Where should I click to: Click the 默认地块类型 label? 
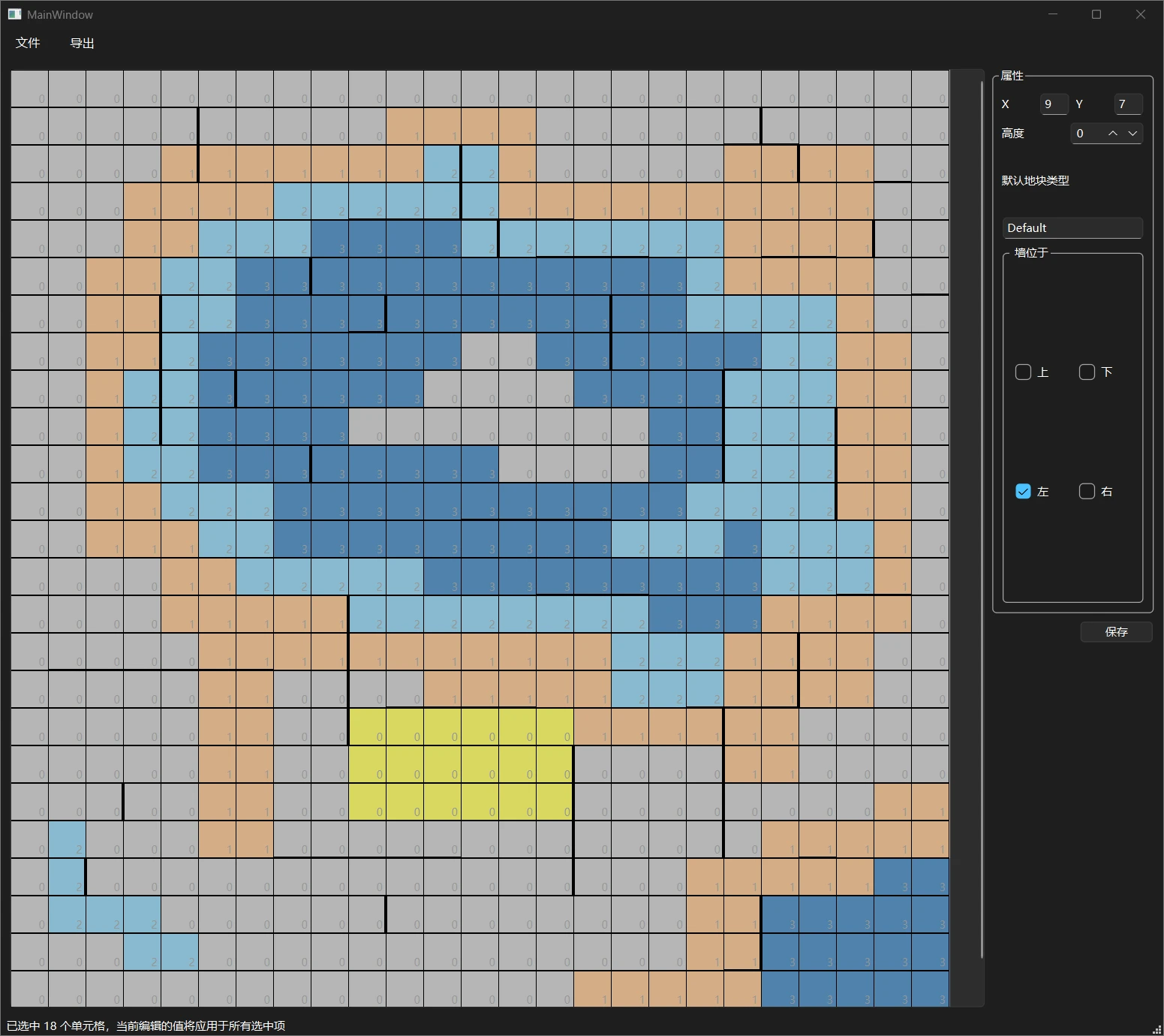coord(1035,180)
